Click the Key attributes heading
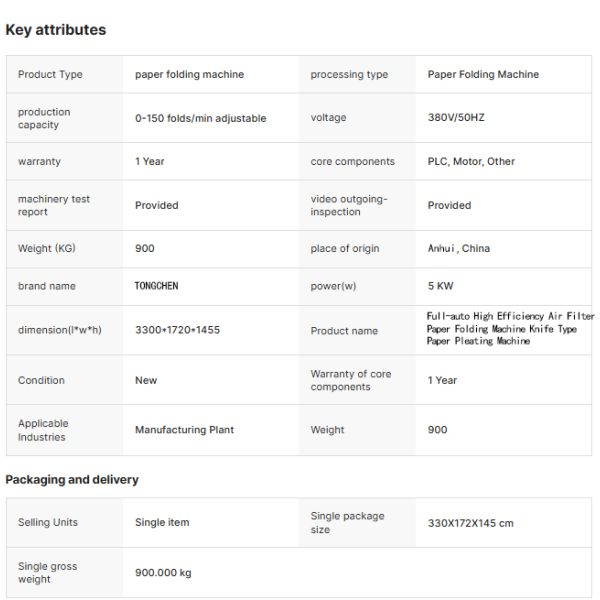This screenshot has width=600, height=600. coord(56,30)
